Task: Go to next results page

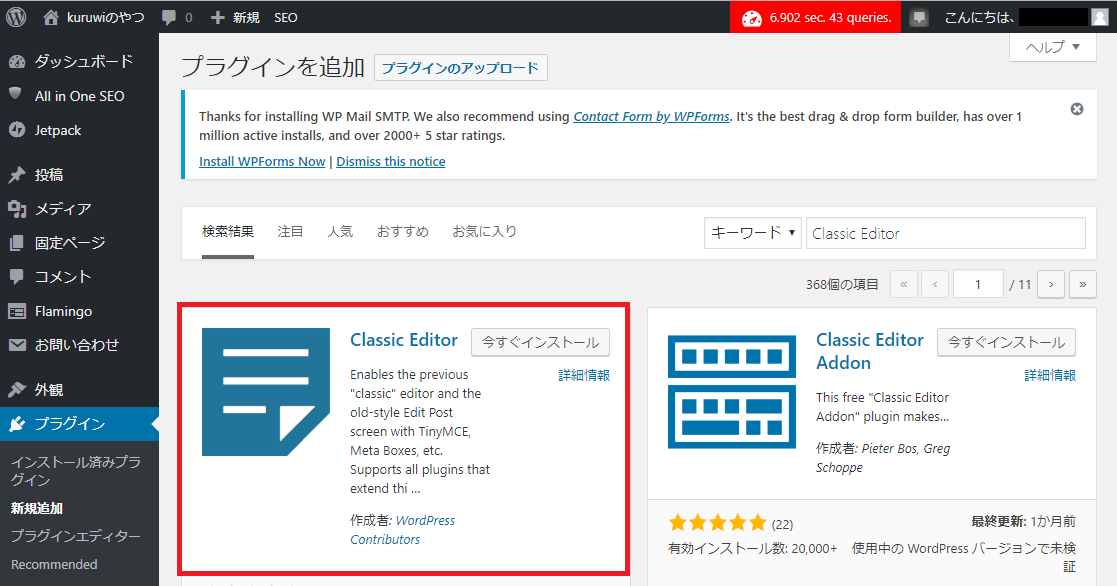Action: coord(1051,284)
